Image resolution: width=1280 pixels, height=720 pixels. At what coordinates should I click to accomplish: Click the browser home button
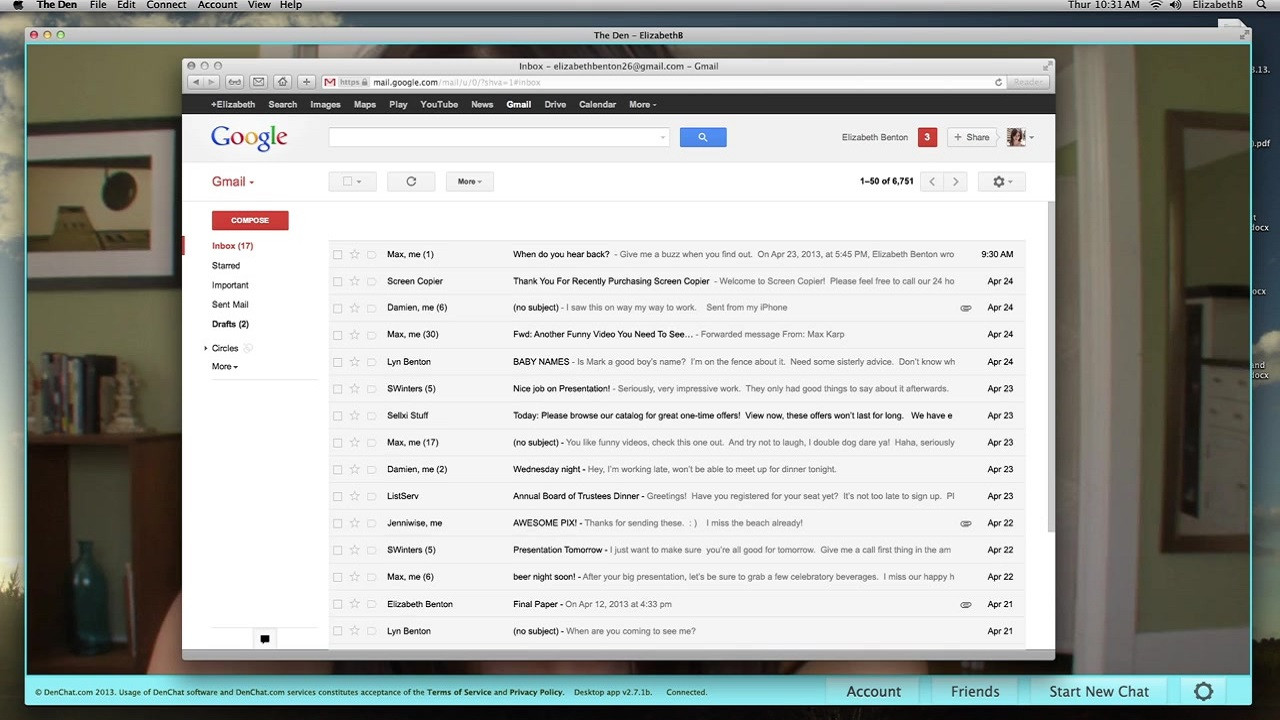283,82
